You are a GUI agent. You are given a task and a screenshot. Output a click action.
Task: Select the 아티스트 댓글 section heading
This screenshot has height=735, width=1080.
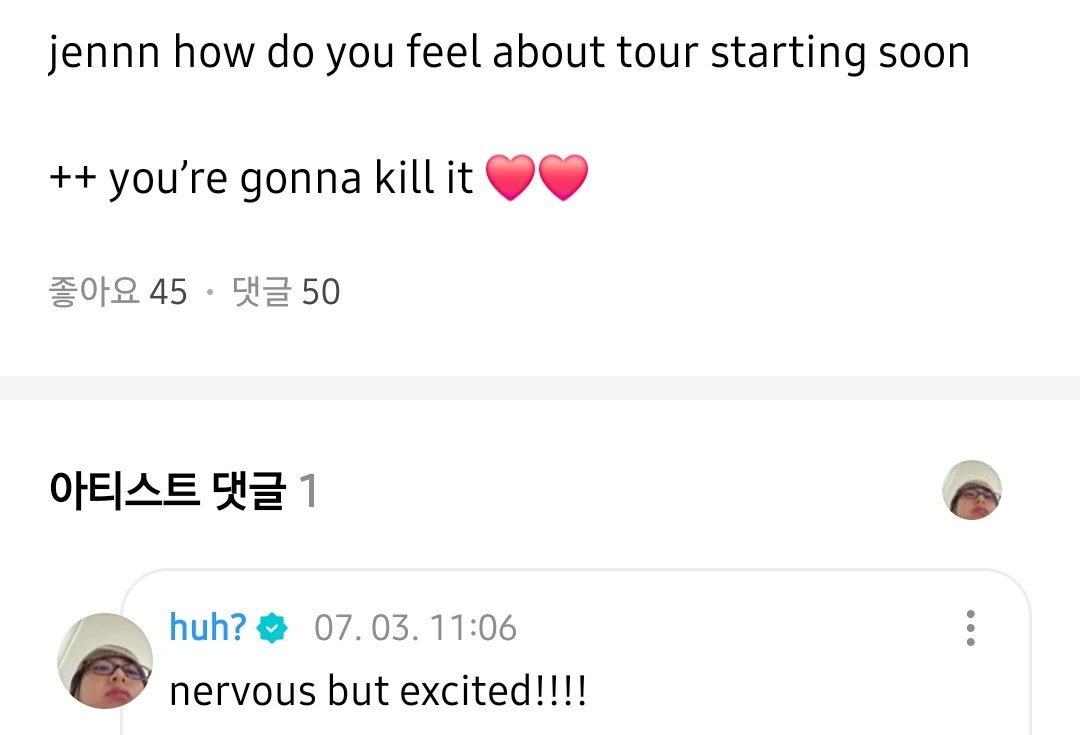point(167,490)
